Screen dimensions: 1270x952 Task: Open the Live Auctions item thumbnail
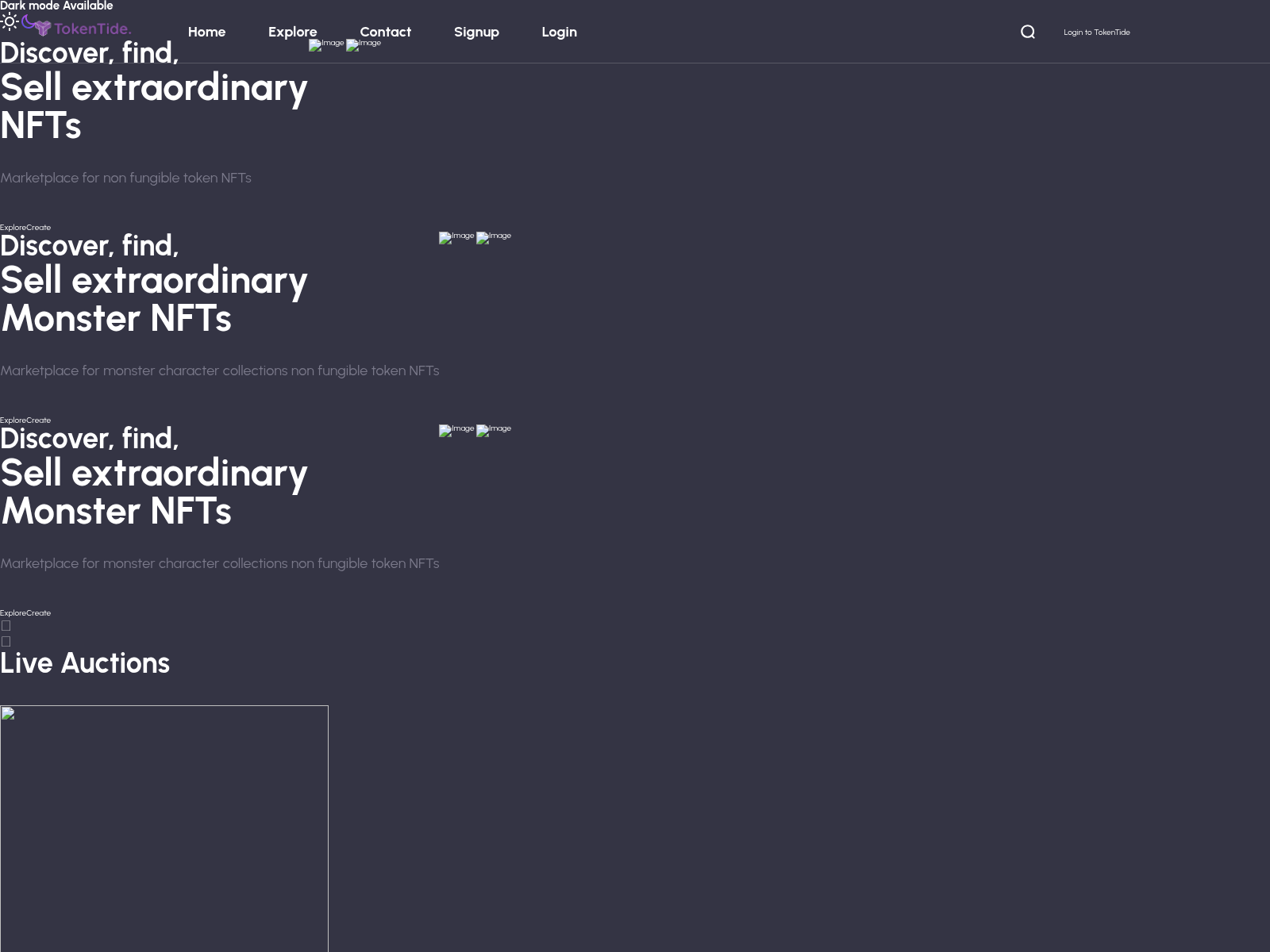point(164,828)
